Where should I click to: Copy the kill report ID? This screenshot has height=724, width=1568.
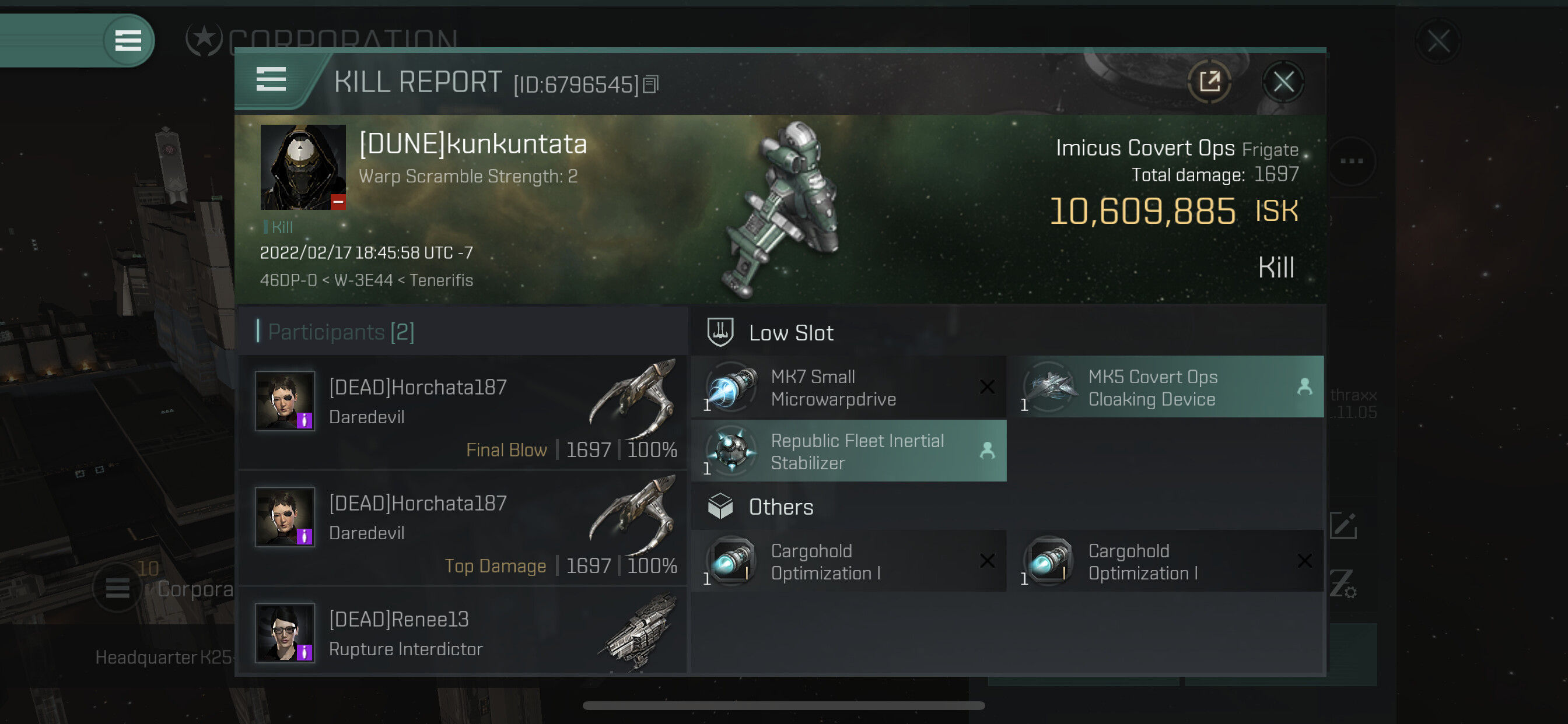click(650, 85)
